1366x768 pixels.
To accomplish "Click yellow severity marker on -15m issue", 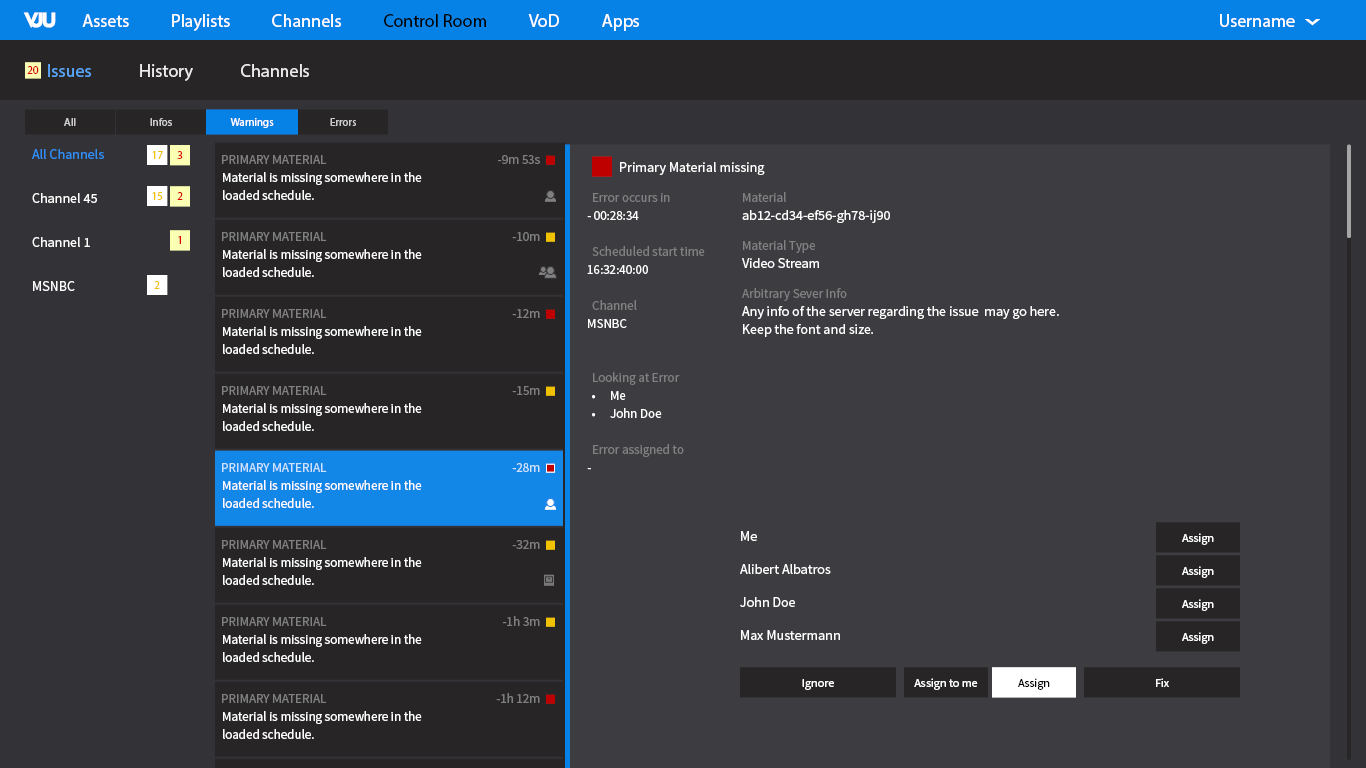I will click(550, 391).
